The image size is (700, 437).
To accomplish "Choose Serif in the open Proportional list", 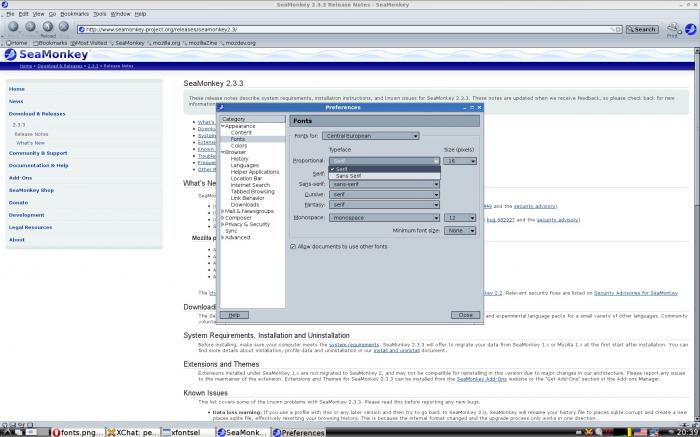I will click(384, 169).
